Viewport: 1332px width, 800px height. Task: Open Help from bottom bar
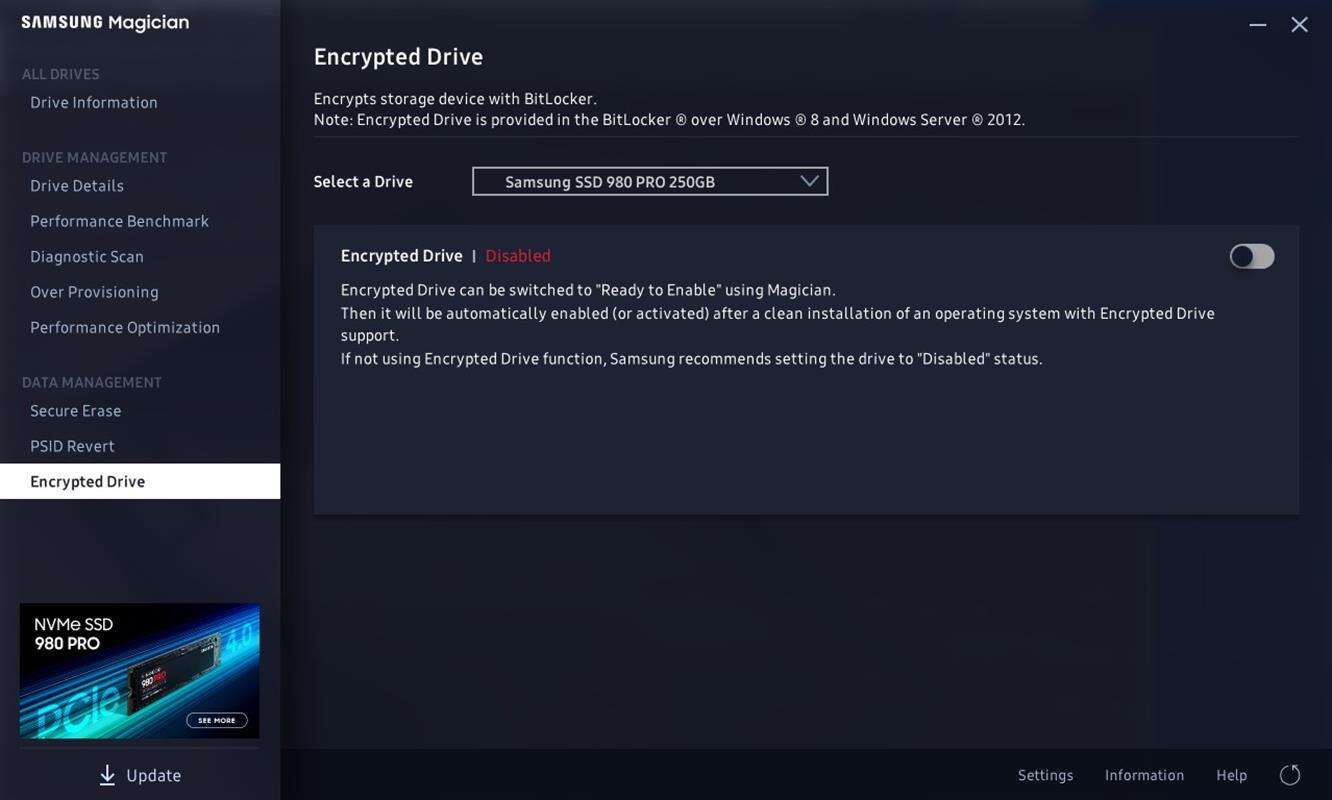tap(1231, 775)
